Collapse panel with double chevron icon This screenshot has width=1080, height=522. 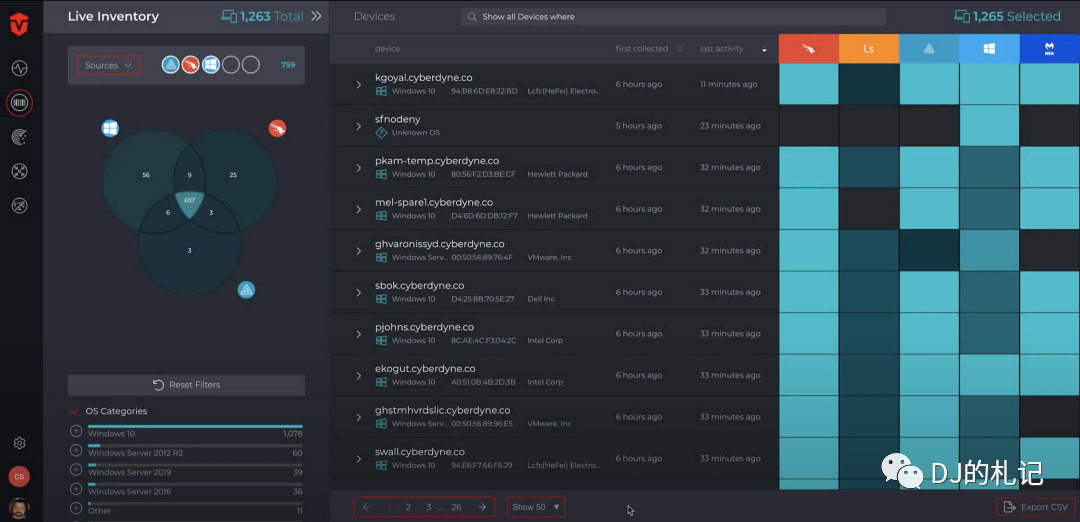tap(316, 16)
